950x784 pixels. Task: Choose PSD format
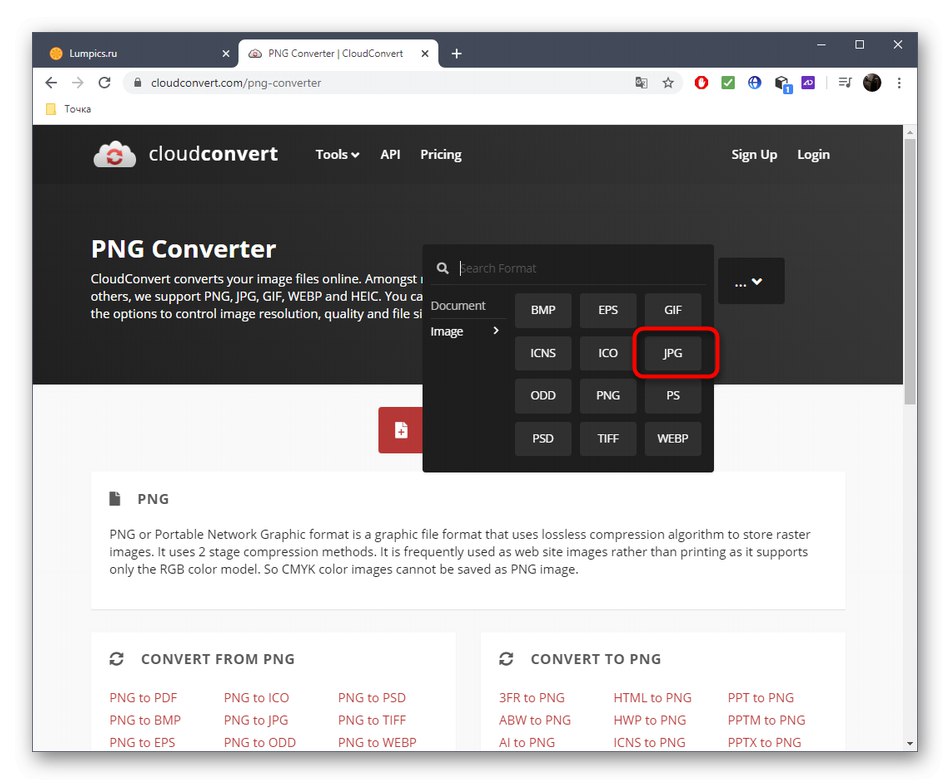tap(543, 439)
